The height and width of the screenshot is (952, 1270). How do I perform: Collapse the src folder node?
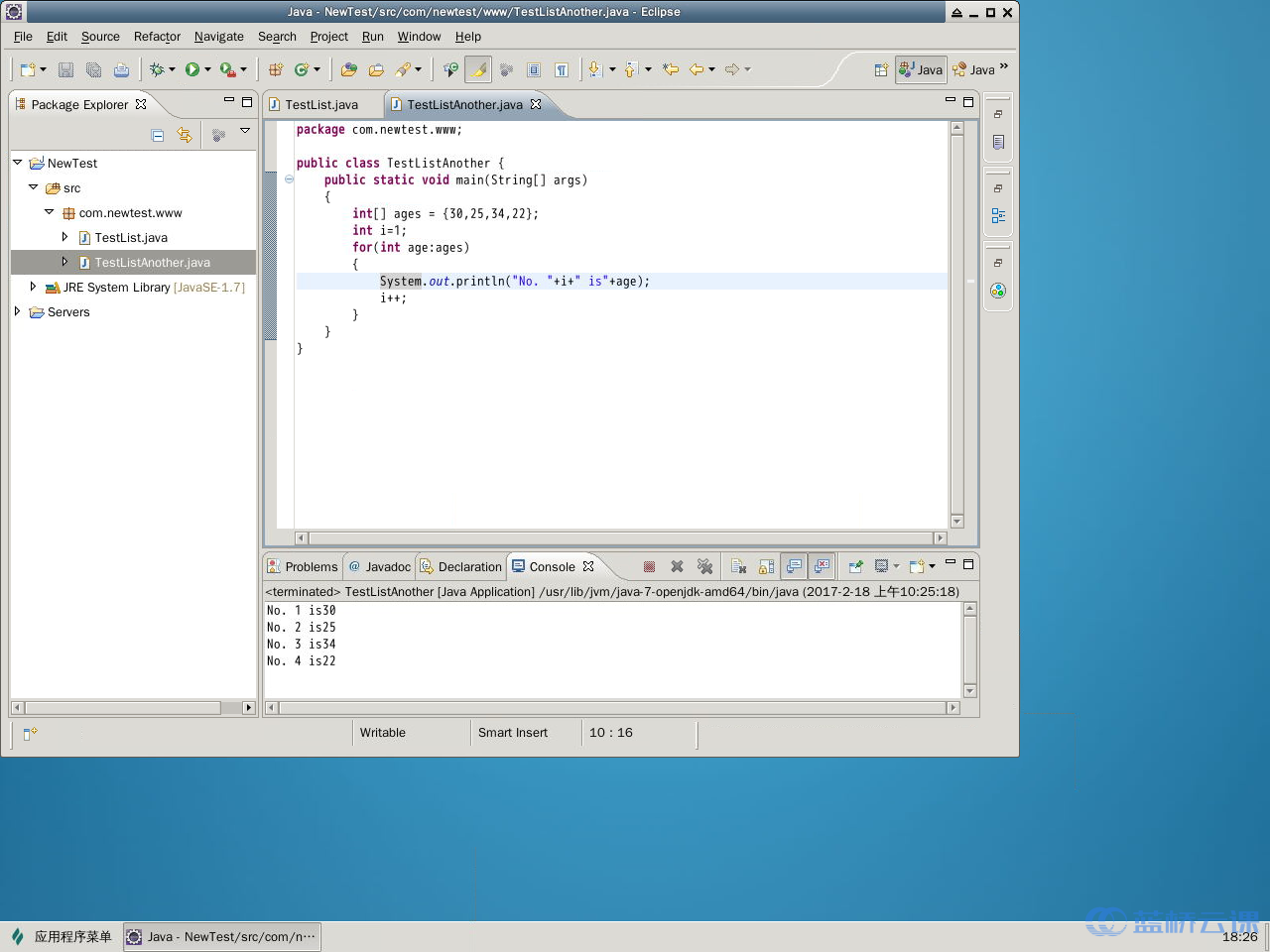[33, 187]
